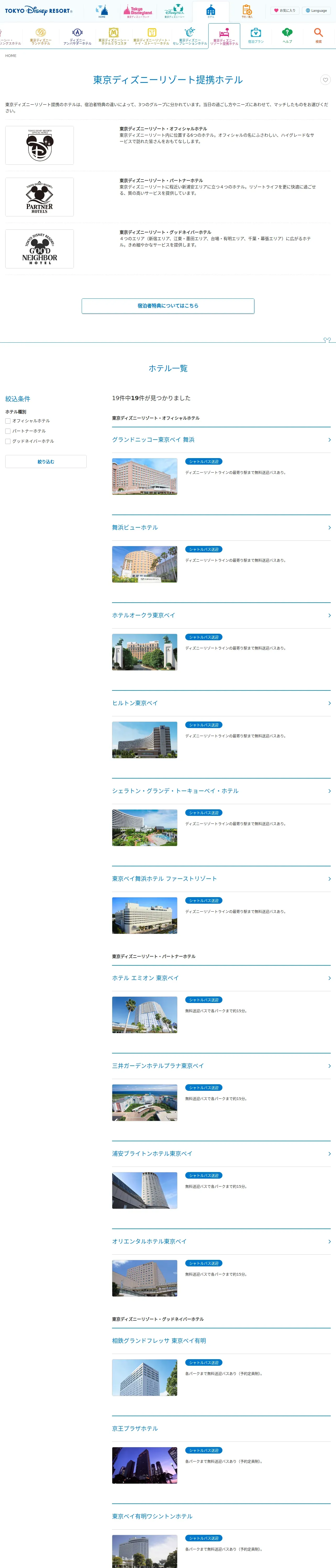Image resolution: width=336 pixels, height=1568 pixels.
Task: Open the 検索 search magnifier icon
Action: pos(318,36)
